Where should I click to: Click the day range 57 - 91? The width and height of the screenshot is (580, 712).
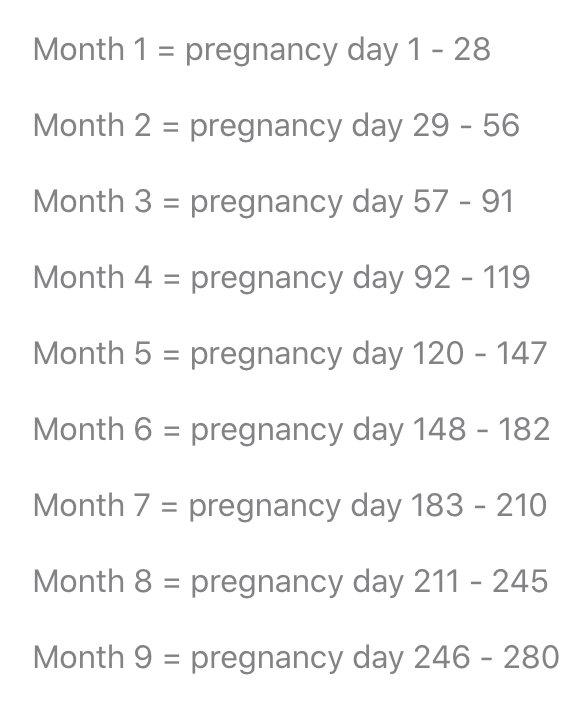pyautogui.click(x=463, y=201)
